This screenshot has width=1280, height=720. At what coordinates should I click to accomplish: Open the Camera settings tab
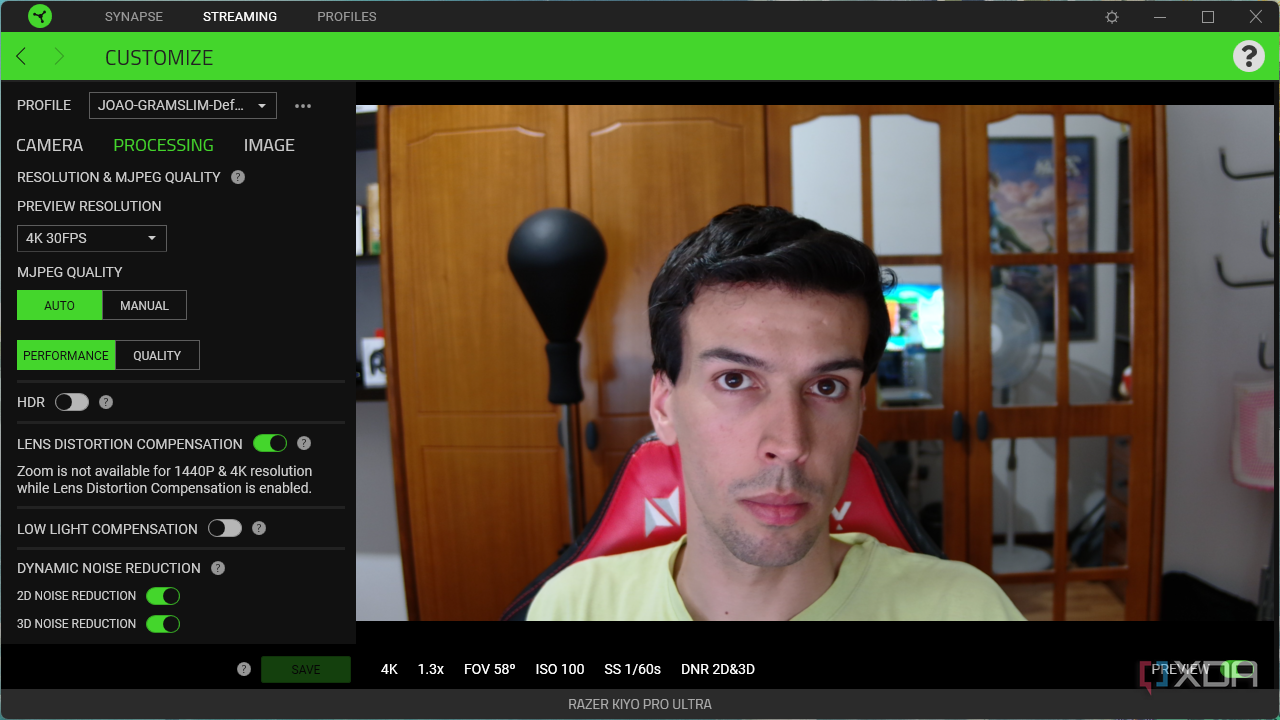[50, 145]
